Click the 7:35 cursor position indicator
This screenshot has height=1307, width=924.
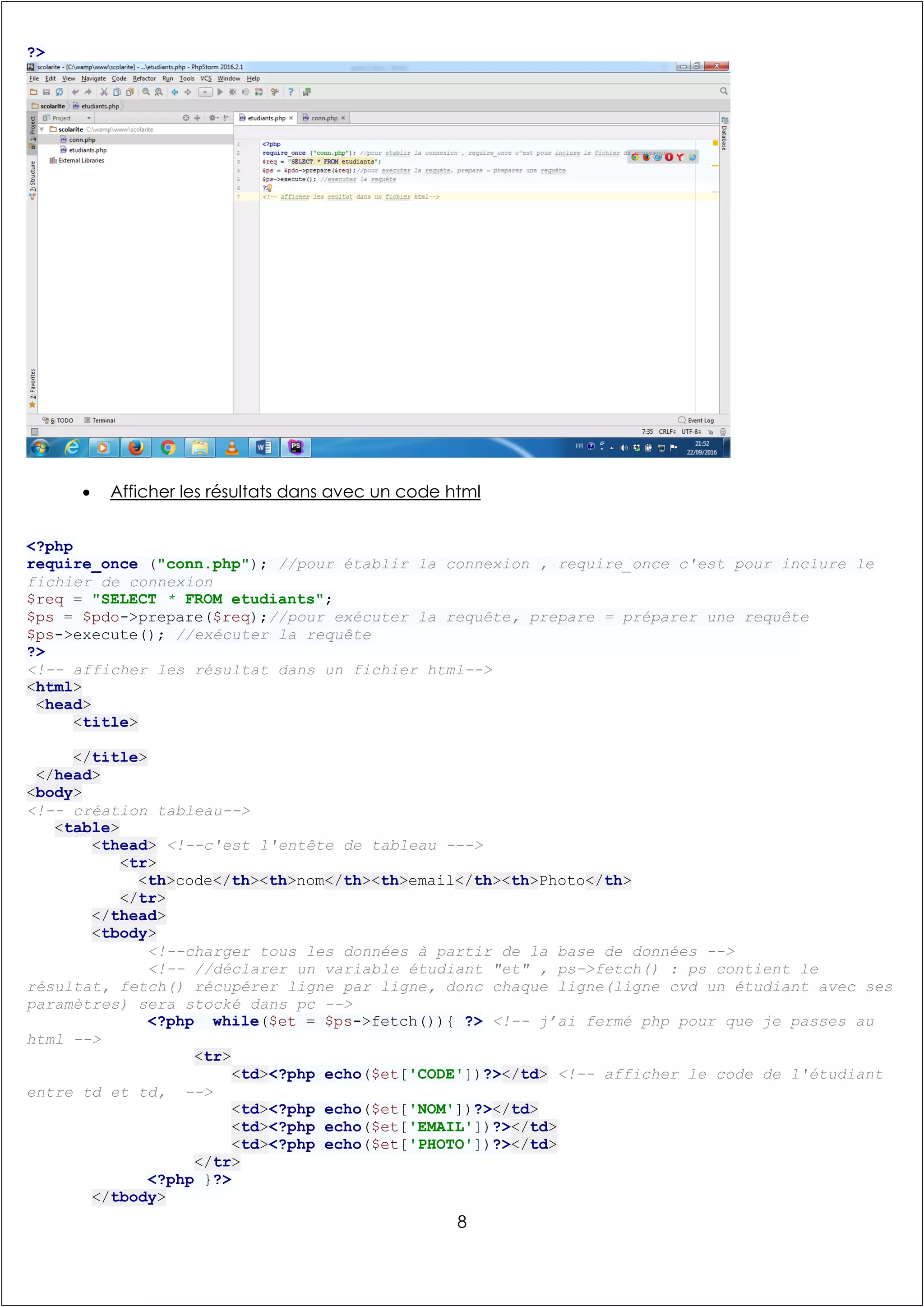pyautogui.click(x=647, y=432)
